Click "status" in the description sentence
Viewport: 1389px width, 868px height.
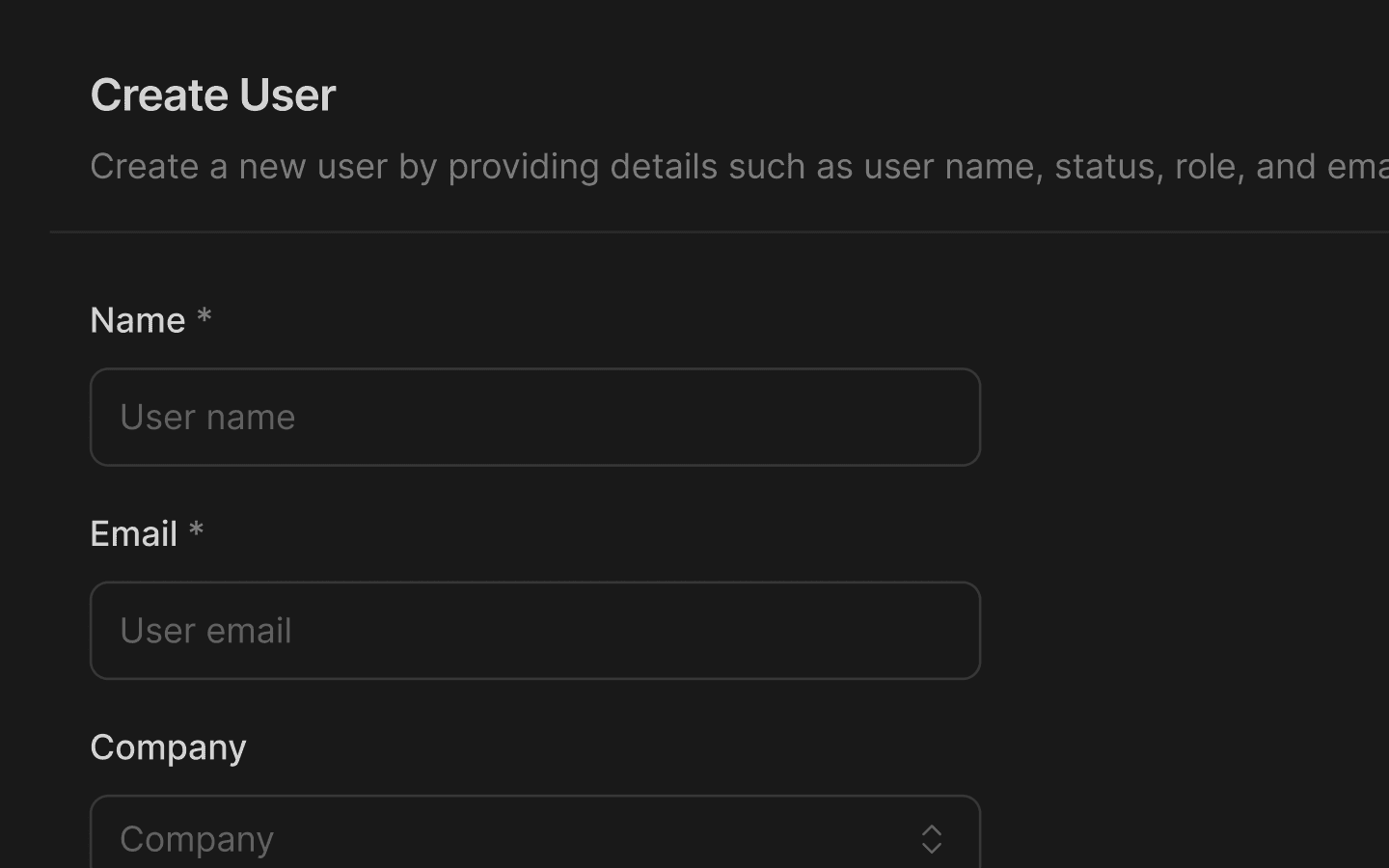click(x=1107, y=166)
